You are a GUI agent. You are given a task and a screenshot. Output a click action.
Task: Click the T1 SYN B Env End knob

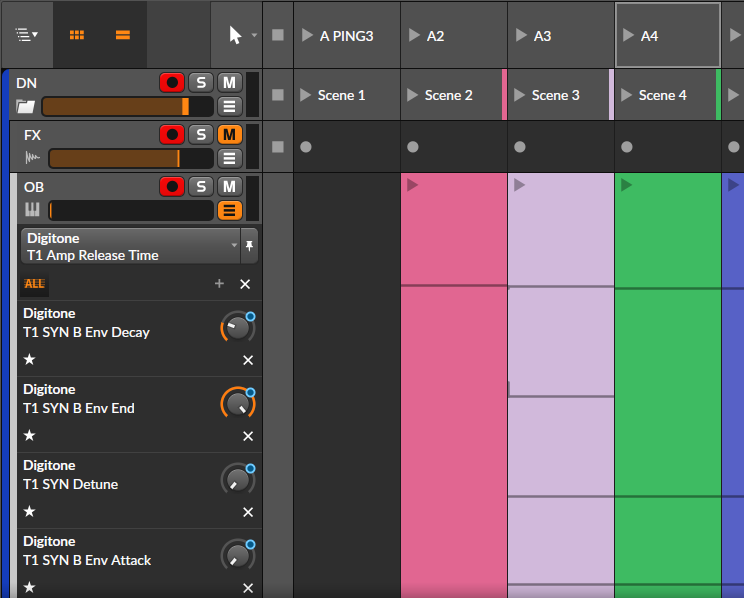237,403
